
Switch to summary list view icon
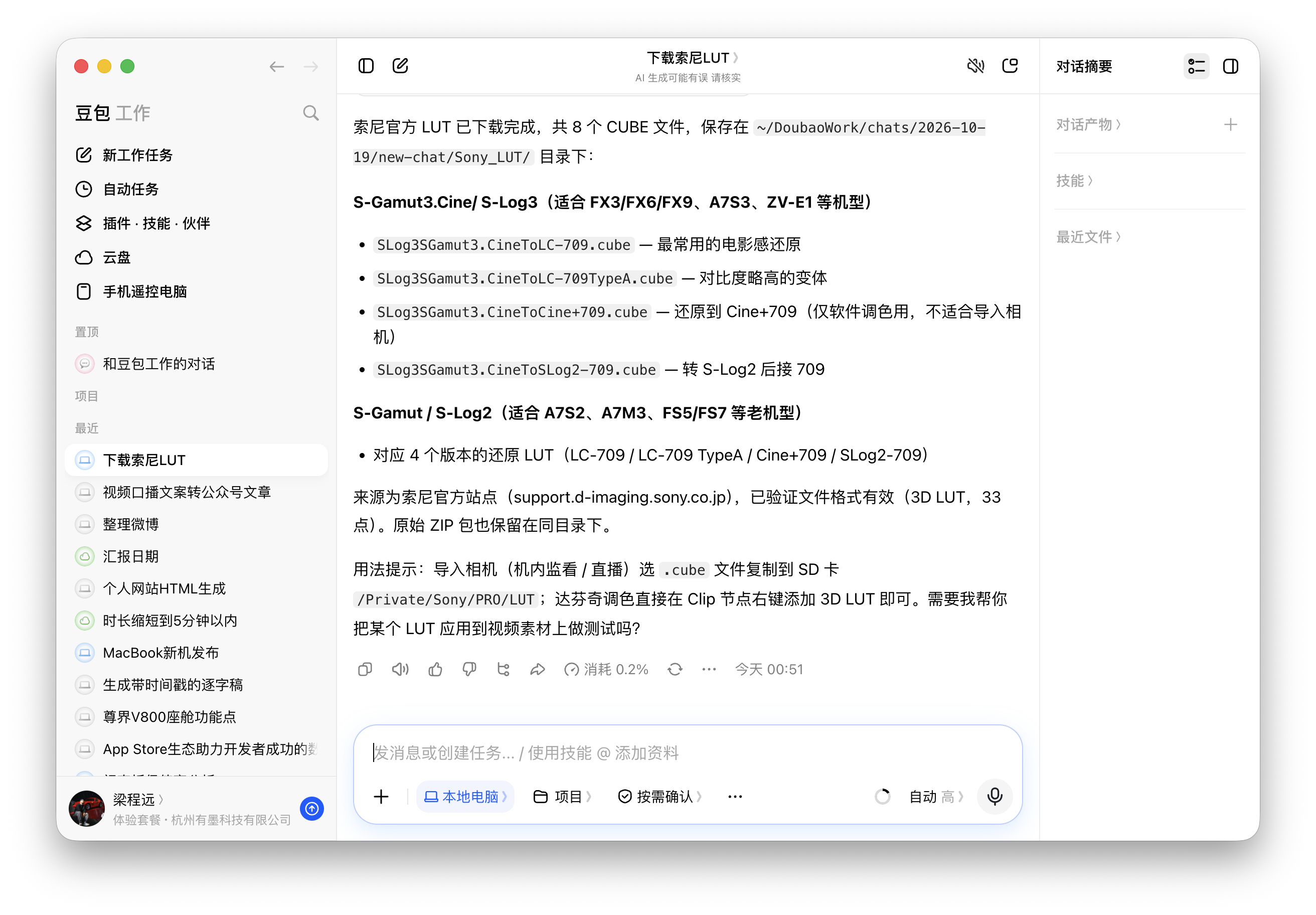click(1196, 67)
